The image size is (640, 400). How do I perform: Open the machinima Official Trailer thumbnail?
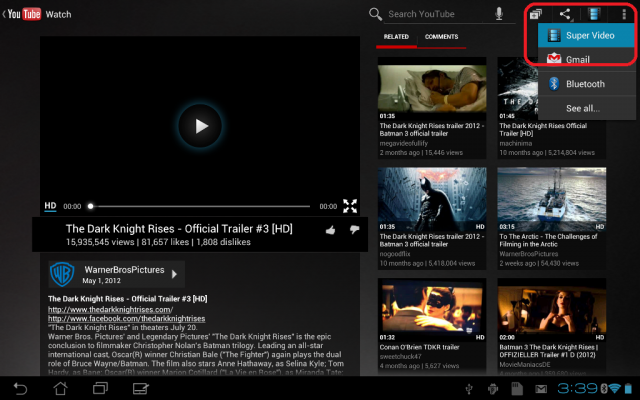pos(517,88)
